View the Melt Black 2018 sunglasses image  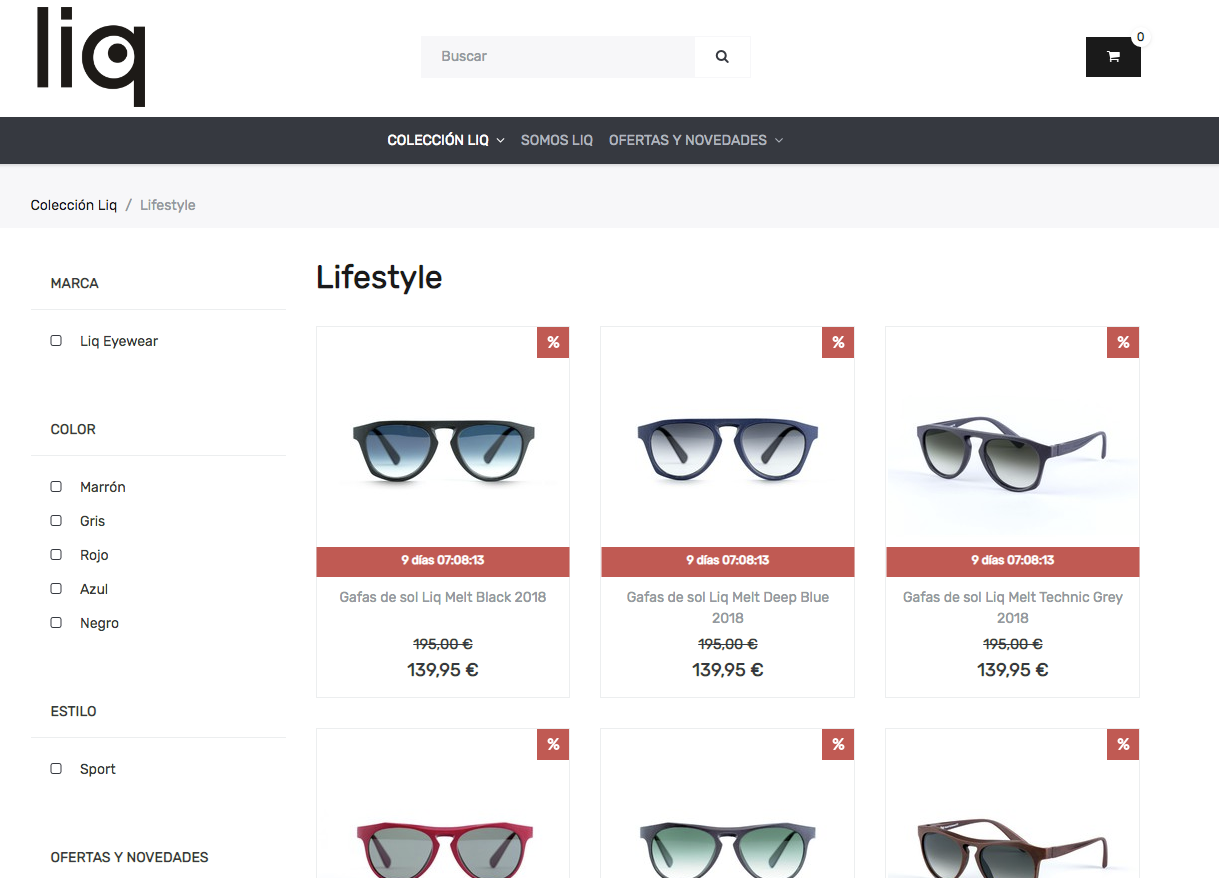[443, 452]
